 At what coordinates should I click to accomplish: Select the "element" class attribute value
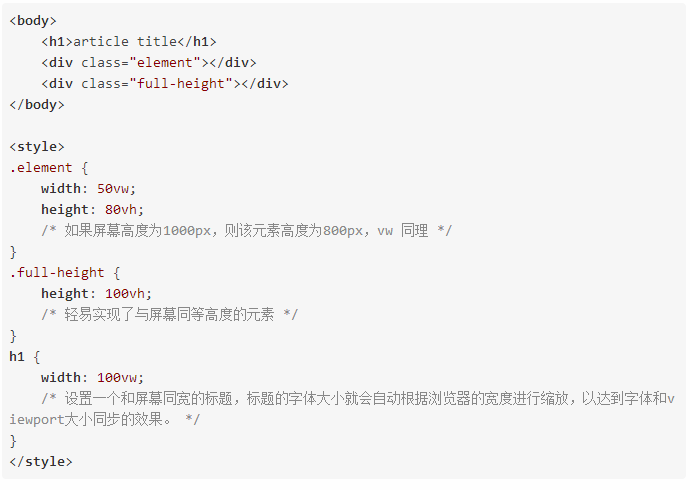[165, 62]
